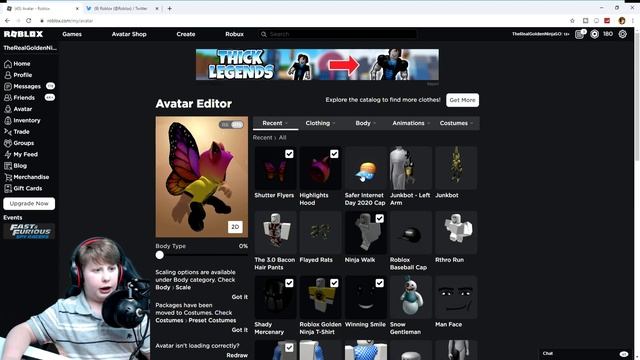The height and width of the screenshot is (360, 640).
Task: Uncheck the Shady Mercenary item
Action: [x=289, y=283]
